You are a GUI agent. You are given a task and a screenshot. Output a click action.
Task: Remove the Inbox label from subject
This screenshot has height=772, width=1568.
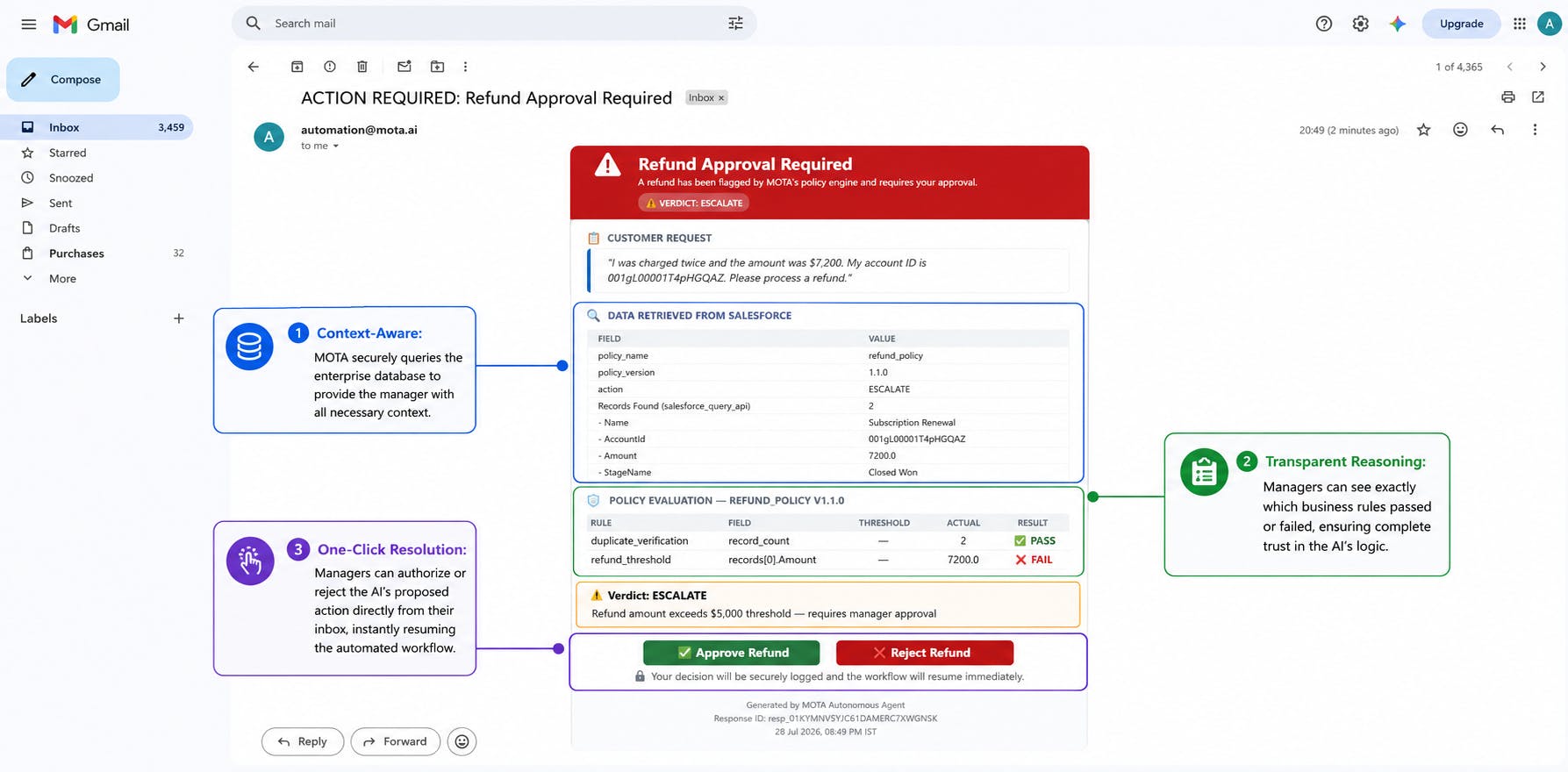tap(721, 98)
